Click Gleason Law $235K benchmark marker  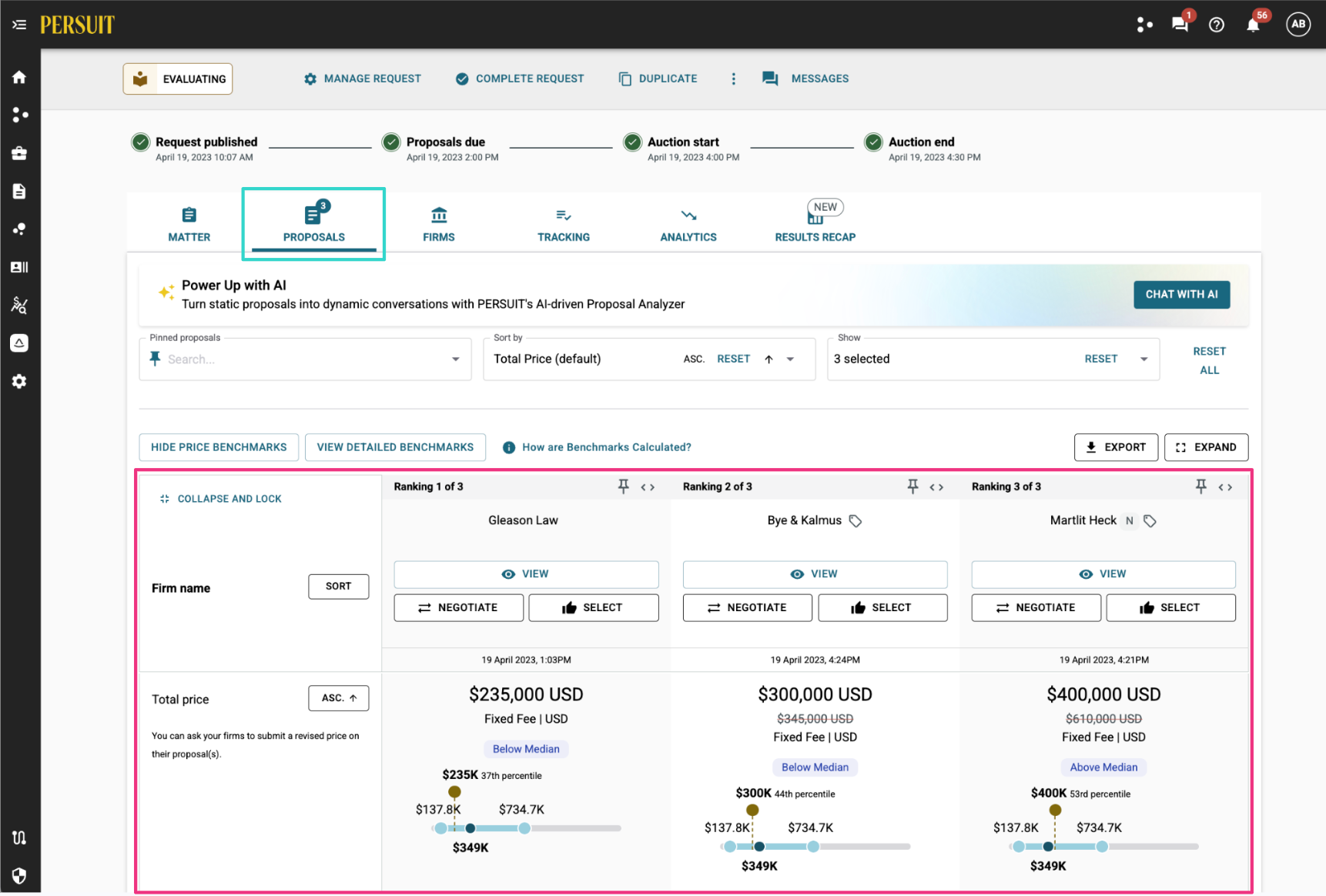point(455,792)
